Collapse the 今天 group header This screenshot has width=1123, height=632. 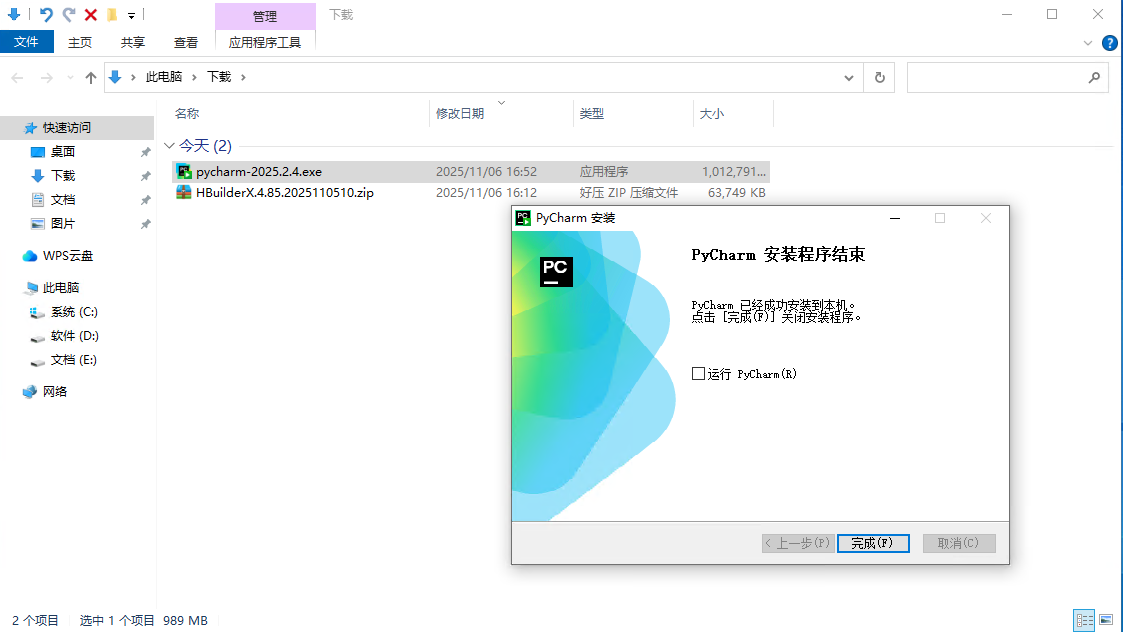pos(170,146)
